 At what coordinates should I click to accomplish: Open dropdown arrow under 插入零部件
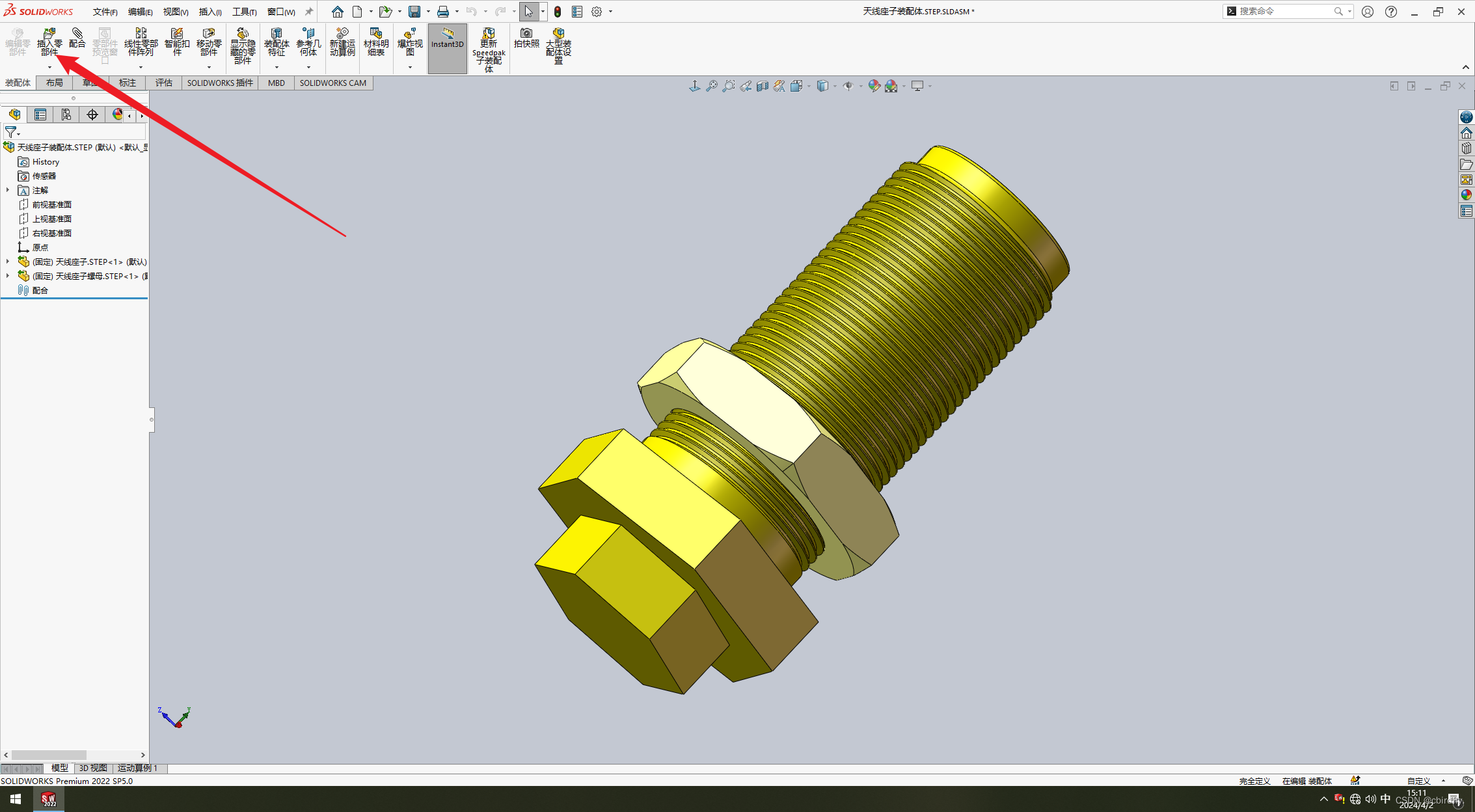[x=49, y=67]
